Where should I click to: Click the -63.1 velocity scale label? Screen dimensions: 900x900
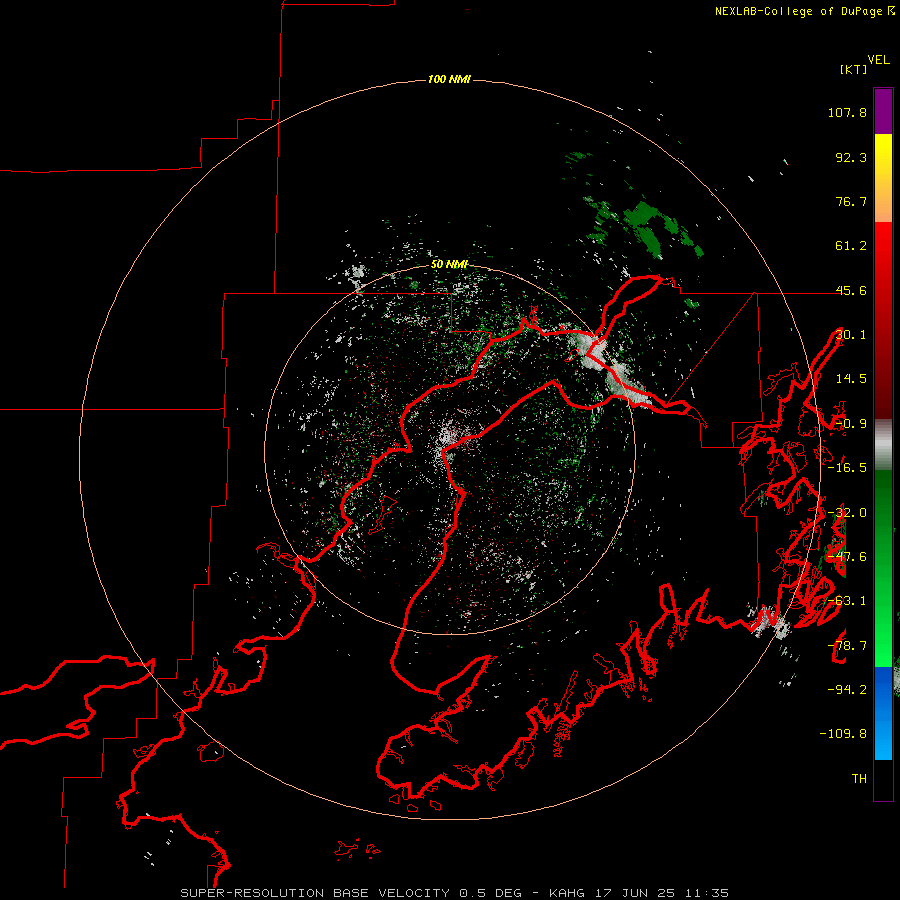(x=847, y=601)
